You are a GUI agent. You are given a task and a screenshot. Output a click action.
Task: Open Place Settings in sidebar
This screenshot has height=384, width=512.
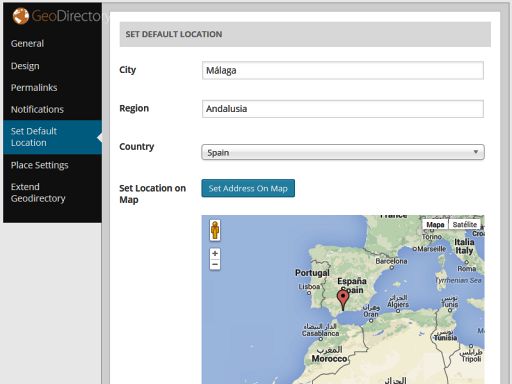[x=39, y=165]
